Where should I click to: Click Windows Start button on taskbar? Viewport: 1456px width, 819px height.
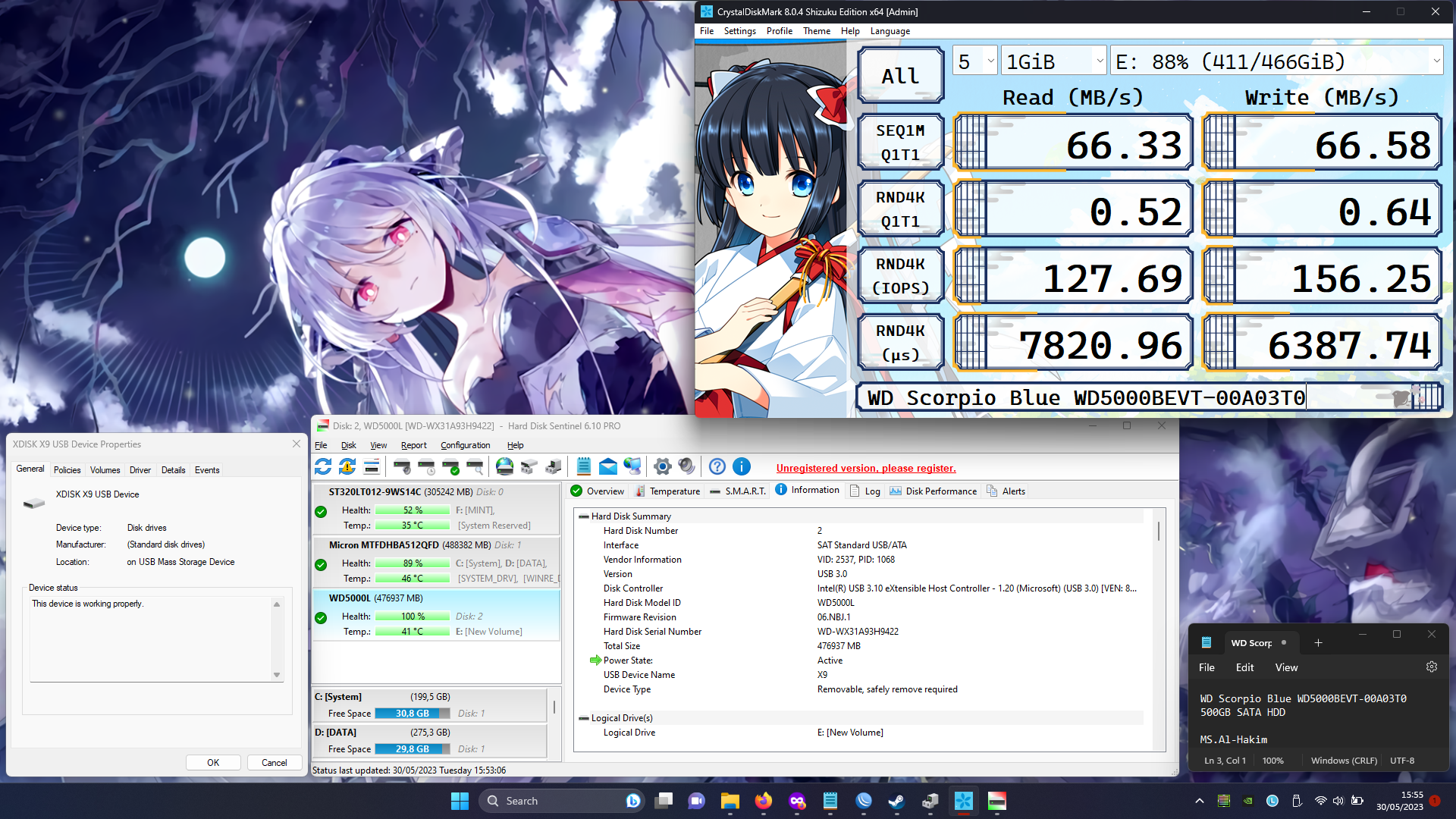(460, 801)
